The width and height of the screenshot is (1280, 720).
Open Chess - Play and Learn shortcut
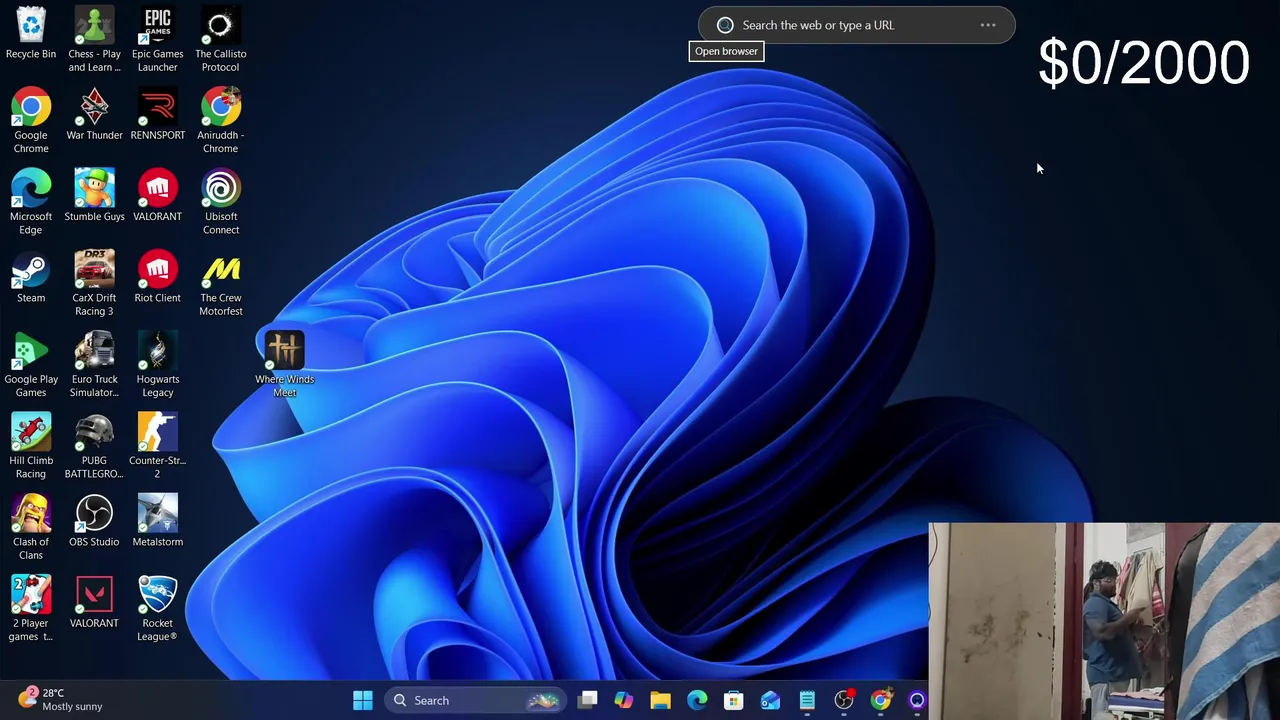94,38
